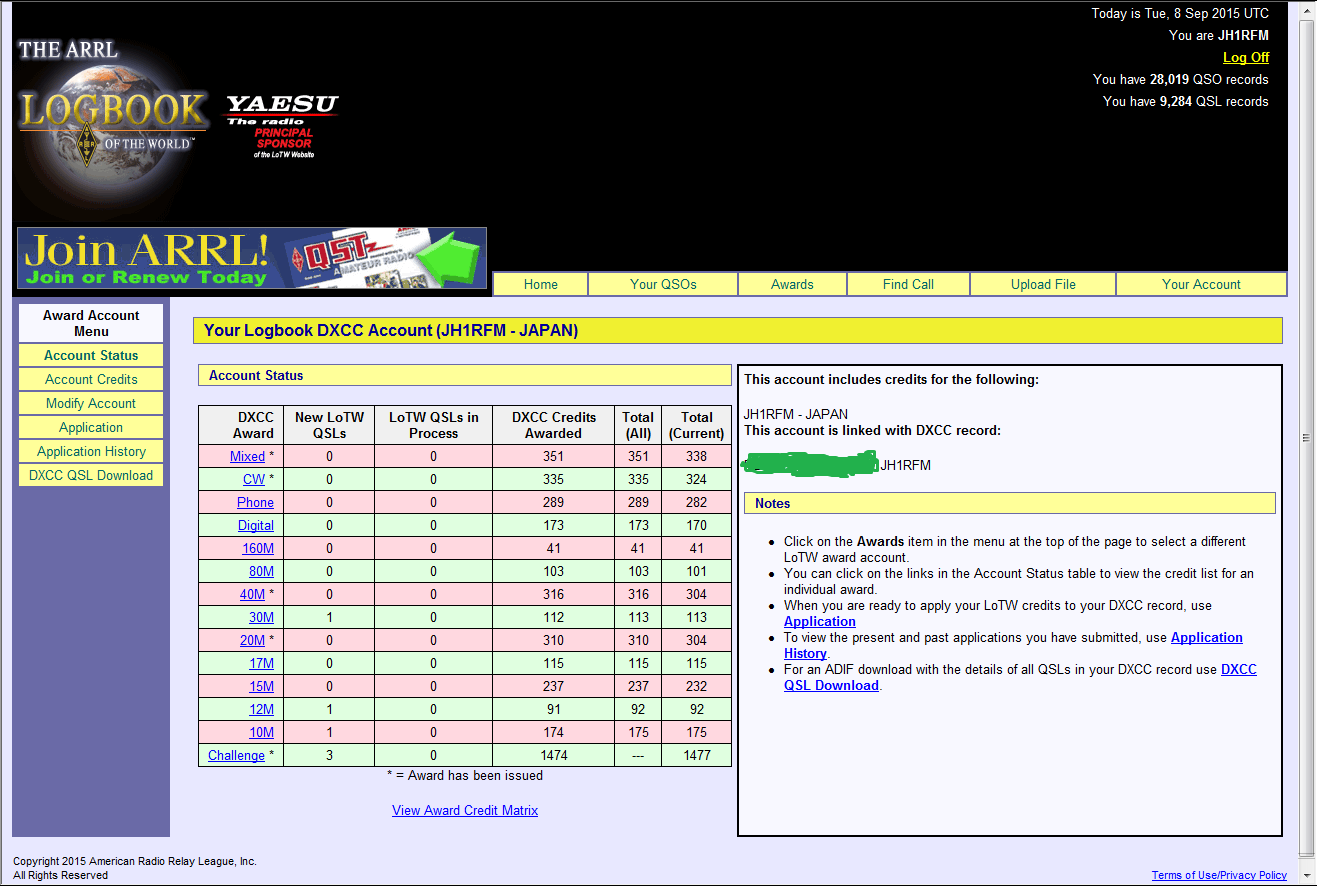Select Account Credits in sidebar menu
Screen dimensions: 1317x886
pyautogui.click(x=91, y=379)
